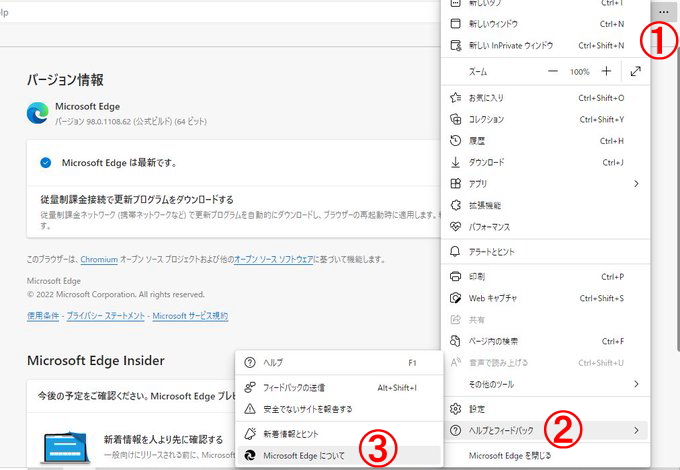Choose 印刷 from the menu
Viewport: 680px width, 470px height.
pyautogui.click(x=545, y=276)
